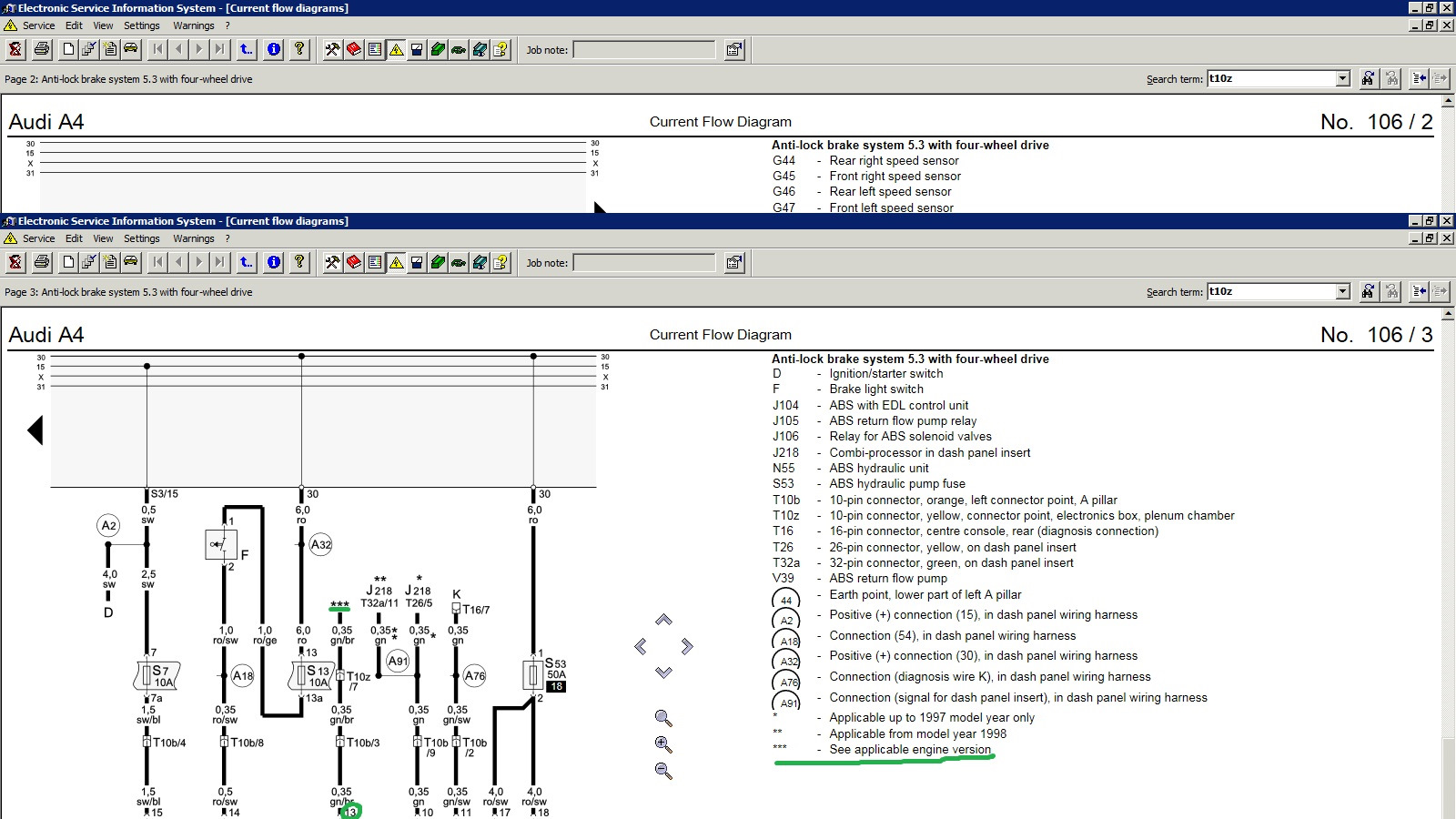Click blue book icon in Page 3 toolbar
The image size is (1456, 819).
[480, 263]
